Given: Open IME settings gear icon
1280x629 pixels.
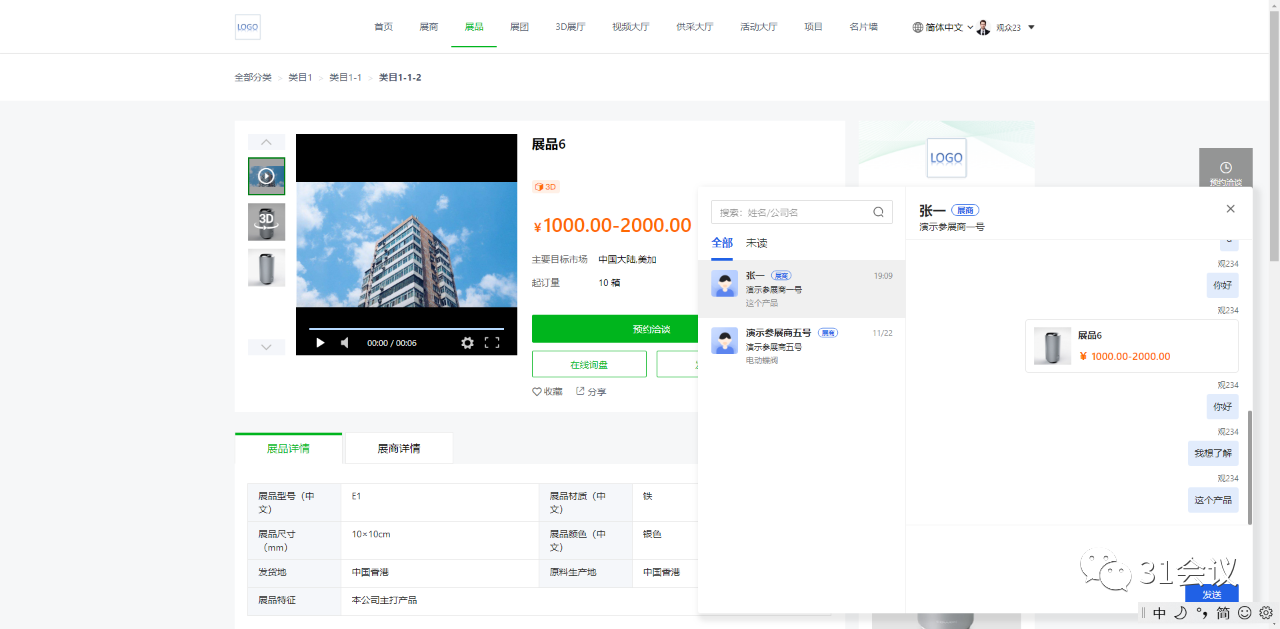Looking at the screenshot, I should 1266,613.
